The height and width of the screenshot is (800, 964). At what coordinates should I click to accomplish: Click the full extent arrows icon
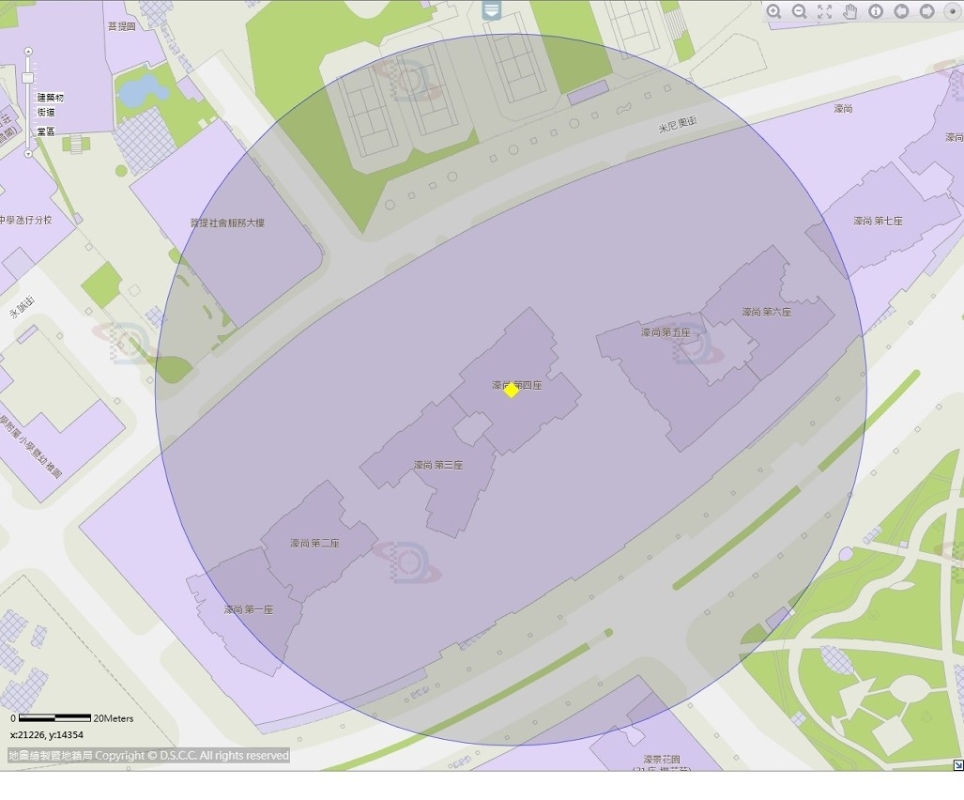825,11
